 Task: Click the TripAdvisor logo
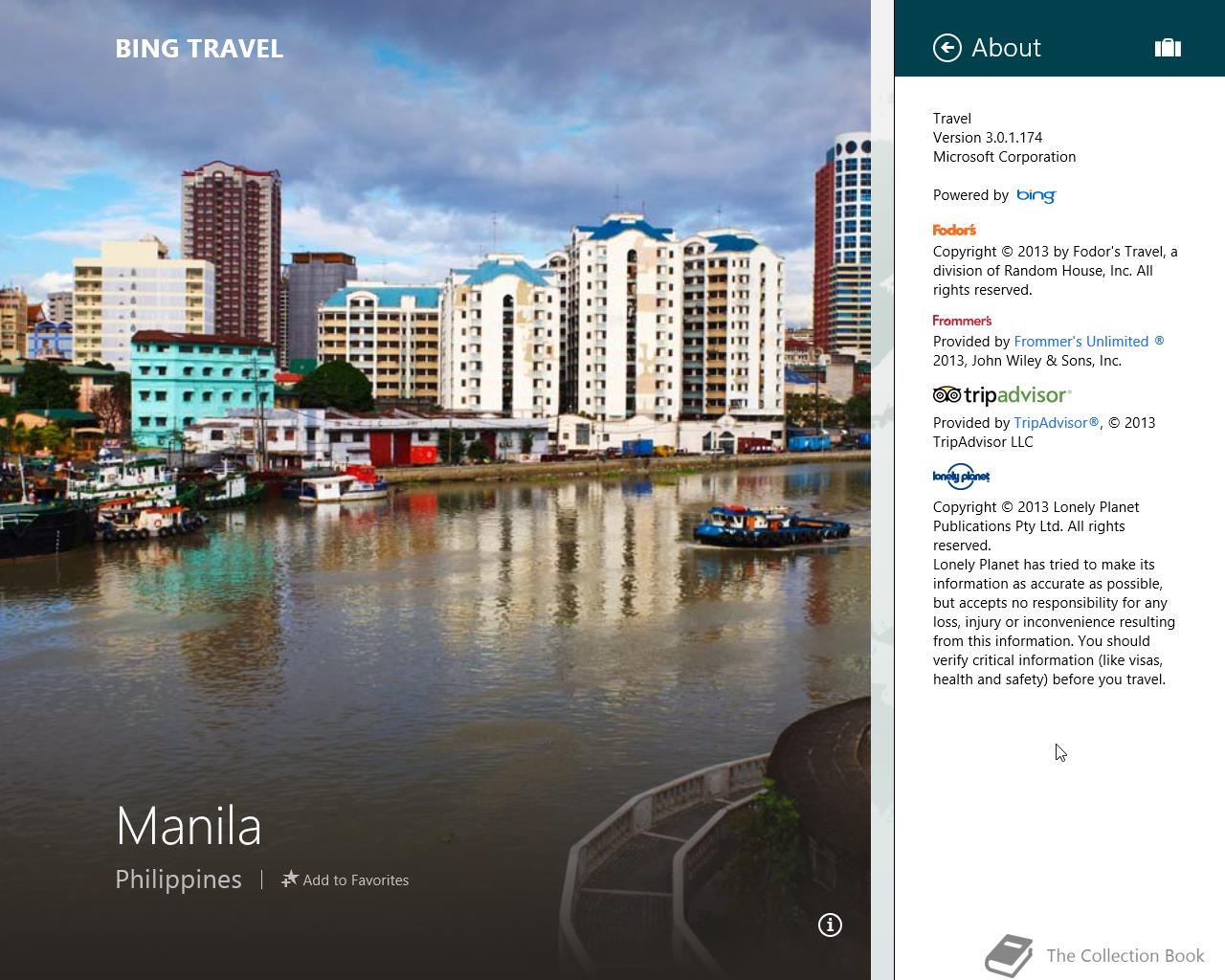coord(1002,395)
